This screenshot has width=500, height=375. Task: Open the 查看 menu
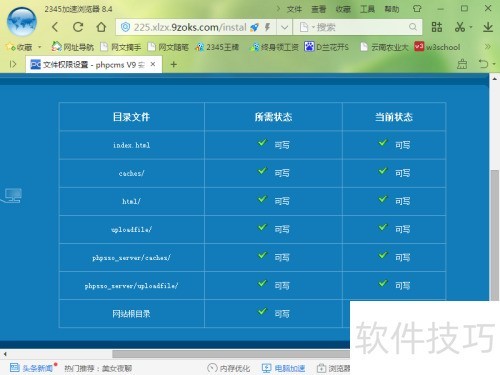point(319,9)
